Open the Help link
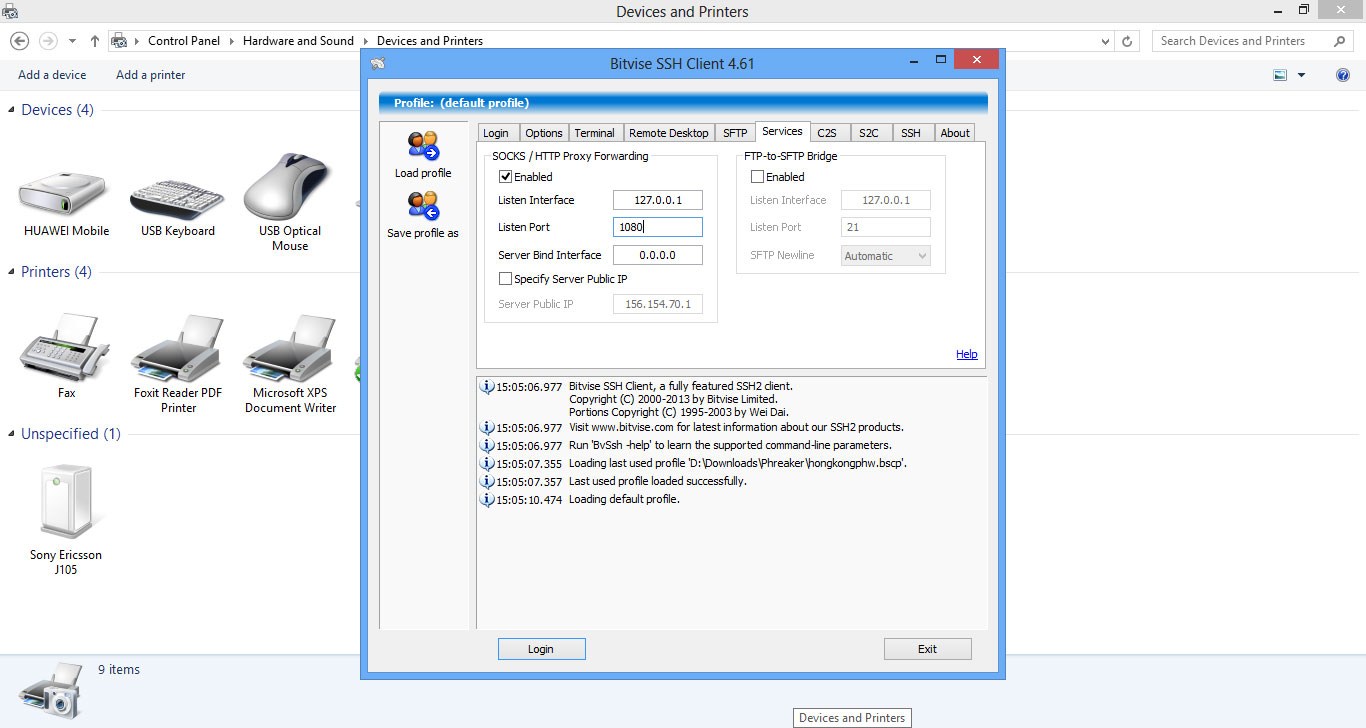This screenshot has height=728, width=1366. (x=967, y=354)
